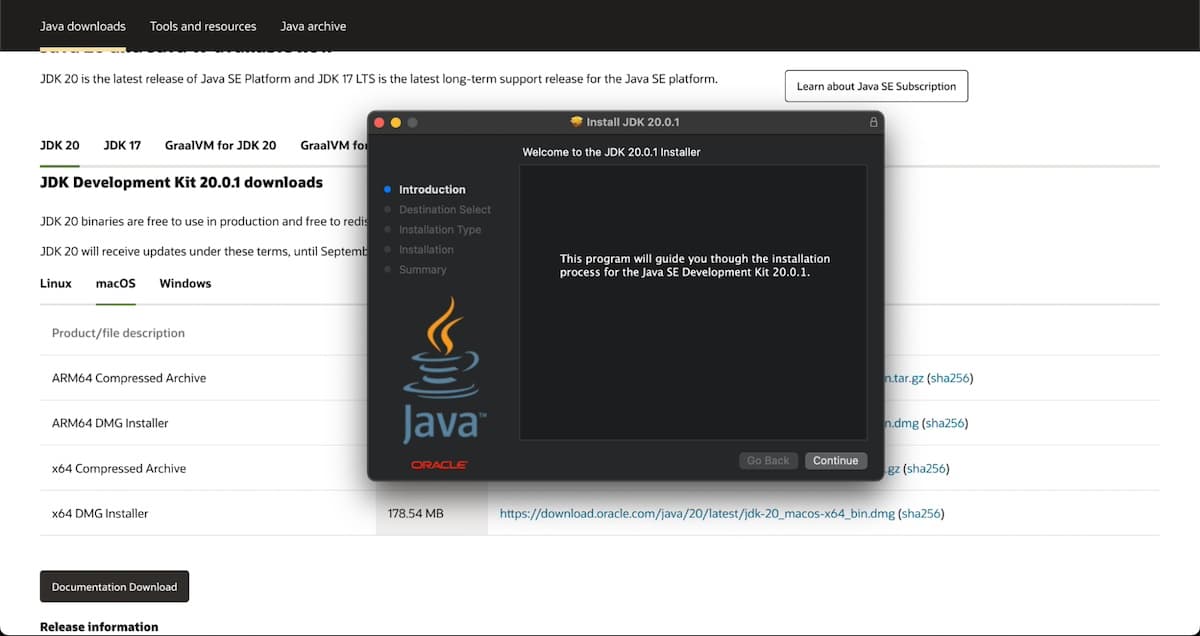The image size is (1200, 636).
Task: Open the Java archive nav item
Action: coord(313,26)
